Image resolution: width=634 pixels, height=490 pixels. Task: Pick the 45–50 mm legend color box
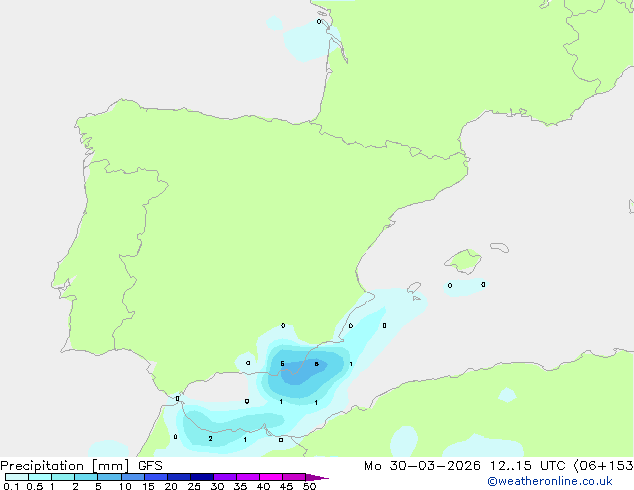click(294, 477)
